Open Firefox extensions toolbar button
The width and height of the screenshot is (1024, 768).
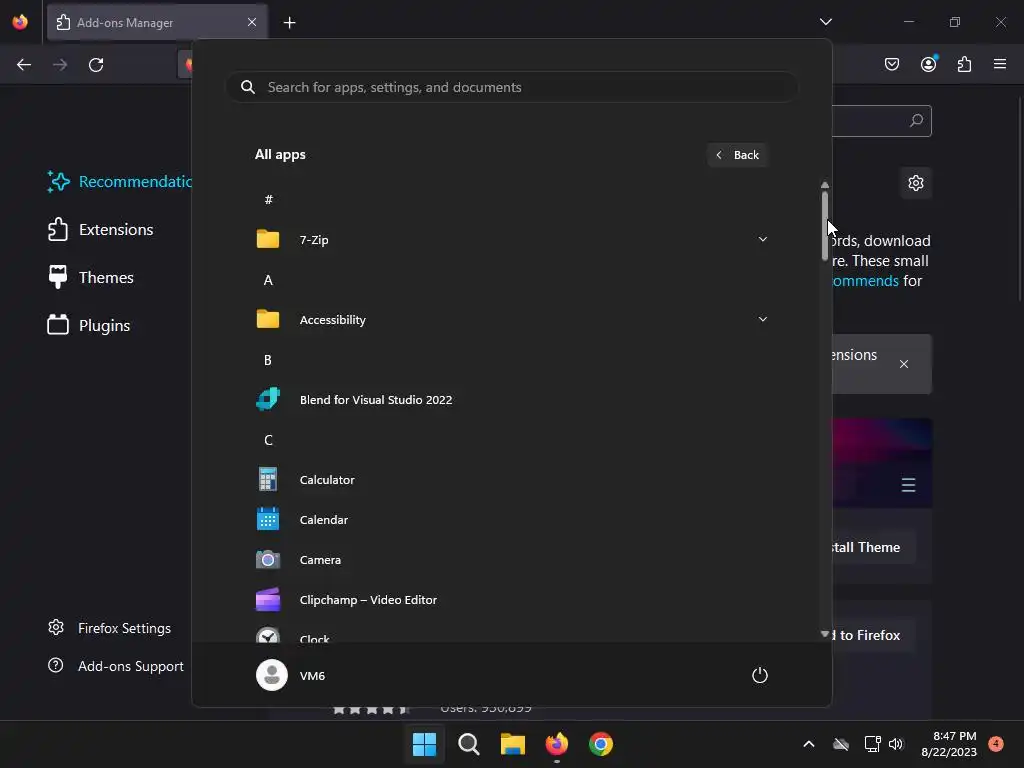[x=965, y=64]
